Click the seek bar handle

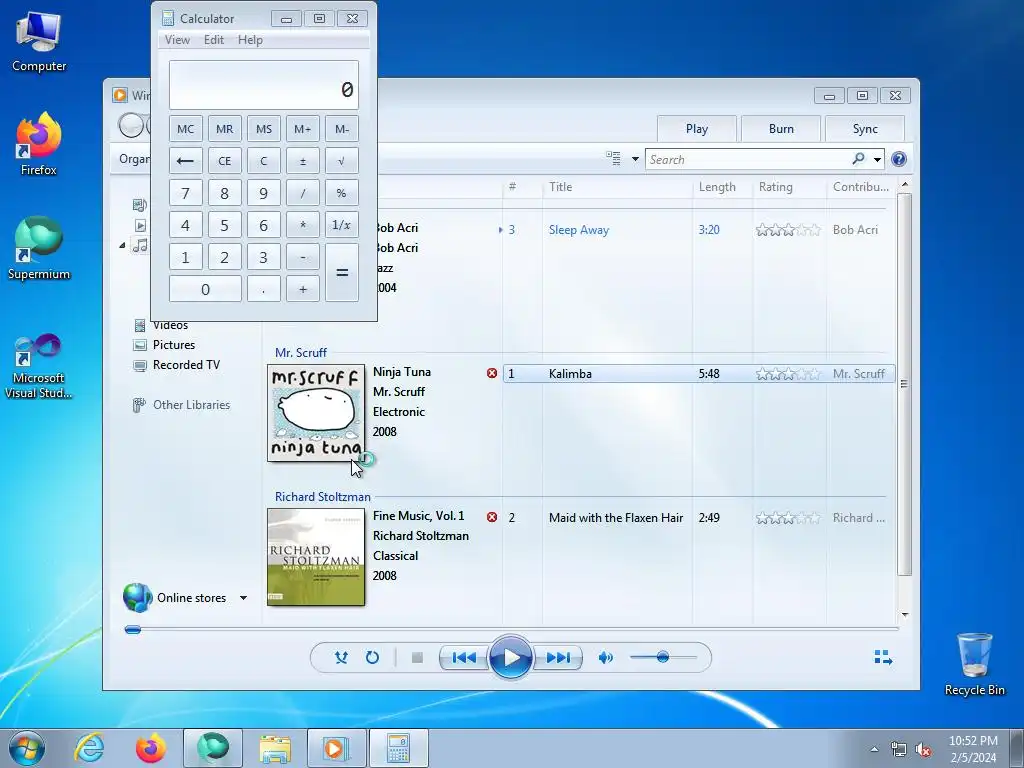[x=133, y=630]
